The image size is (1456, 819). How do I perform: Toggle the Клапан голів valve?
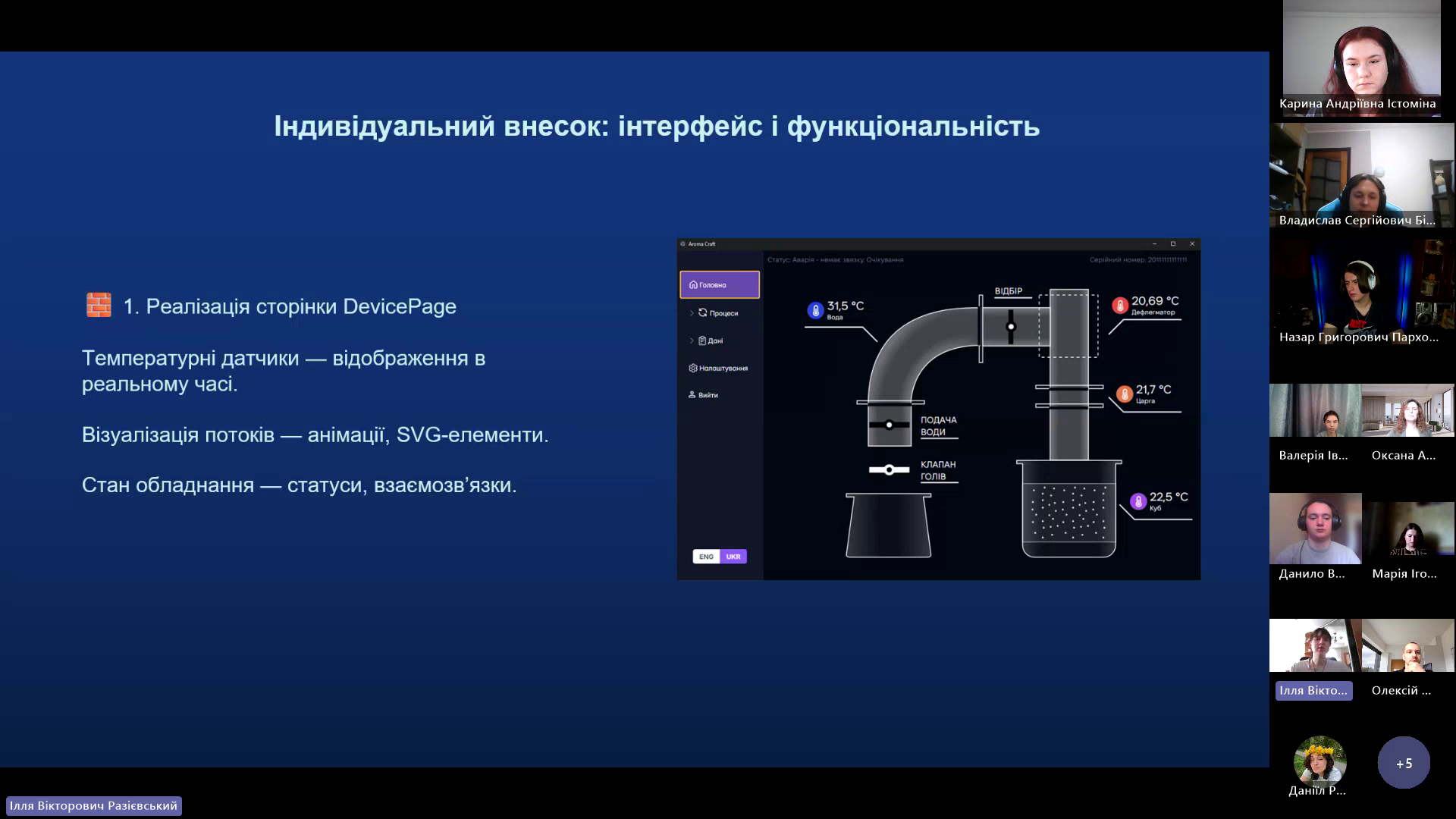coord(889,470)
